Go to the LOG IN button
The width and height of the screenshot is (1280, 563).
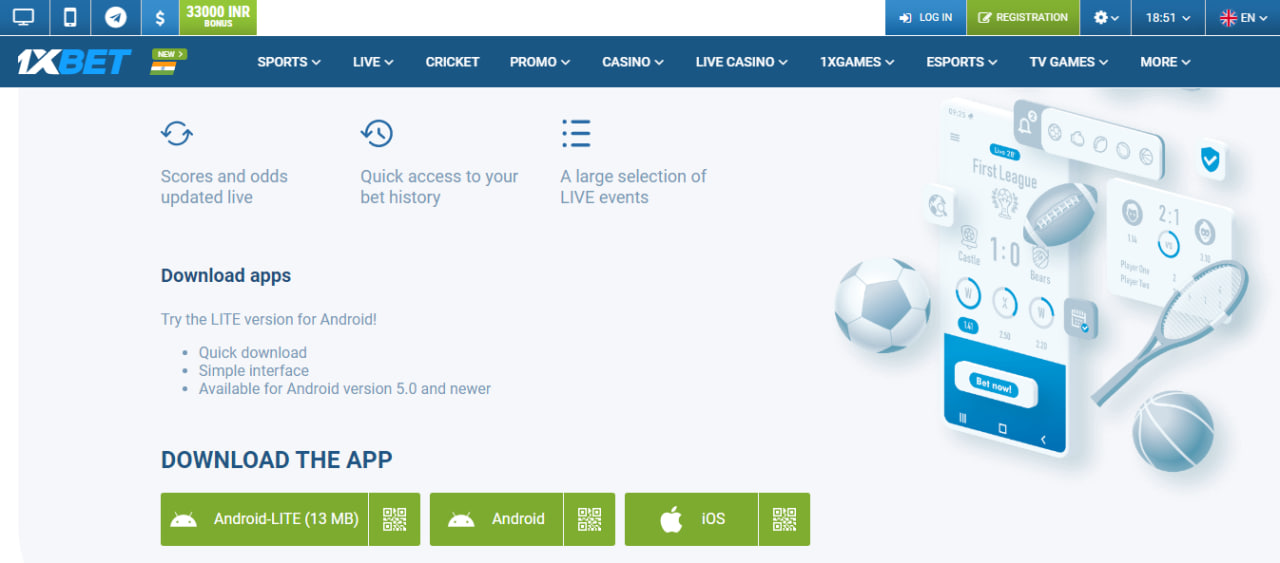(925, 17)
